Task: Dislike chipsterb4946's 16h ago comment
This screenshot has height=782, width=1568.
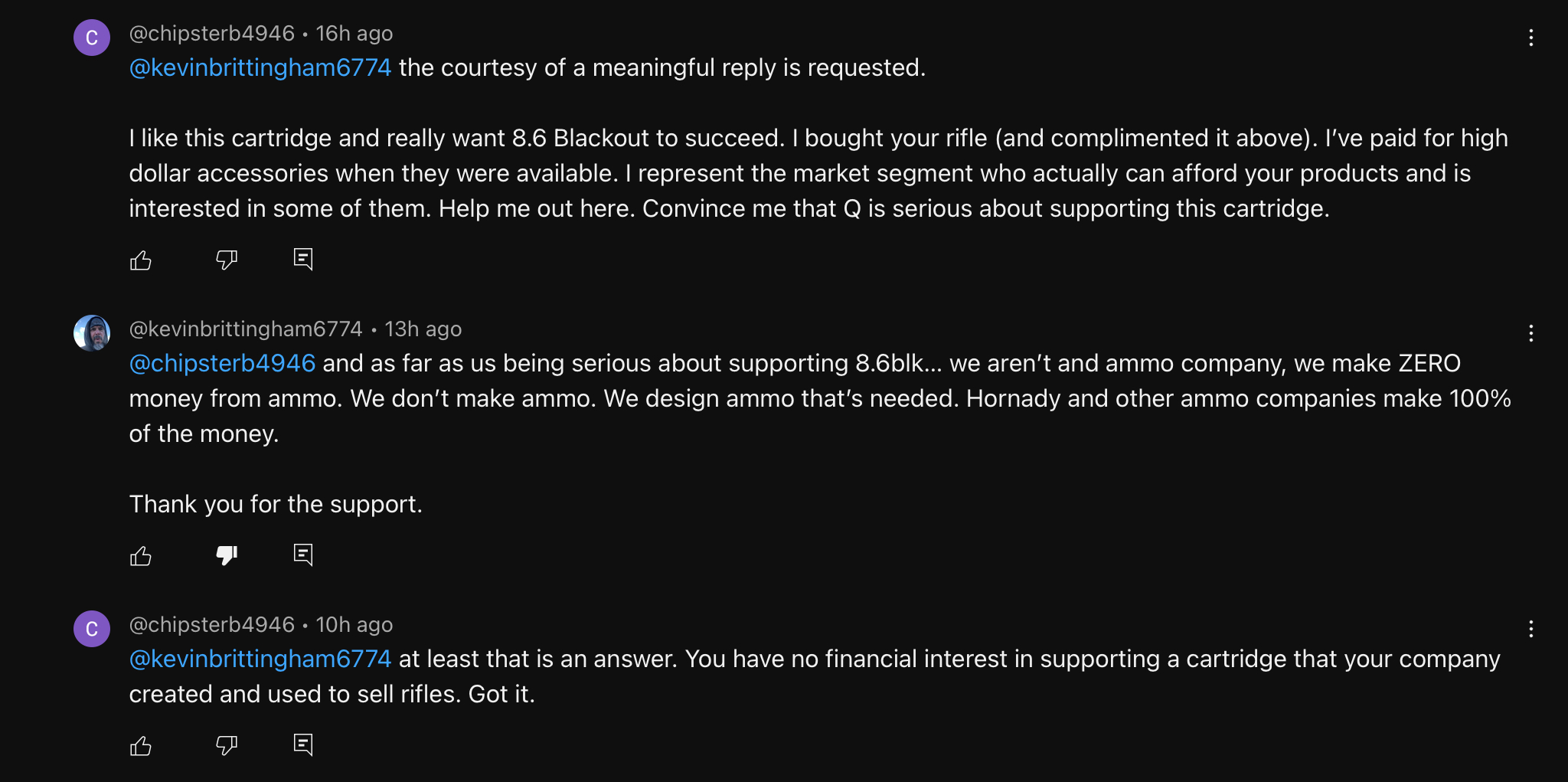Action: pos(227,260)
